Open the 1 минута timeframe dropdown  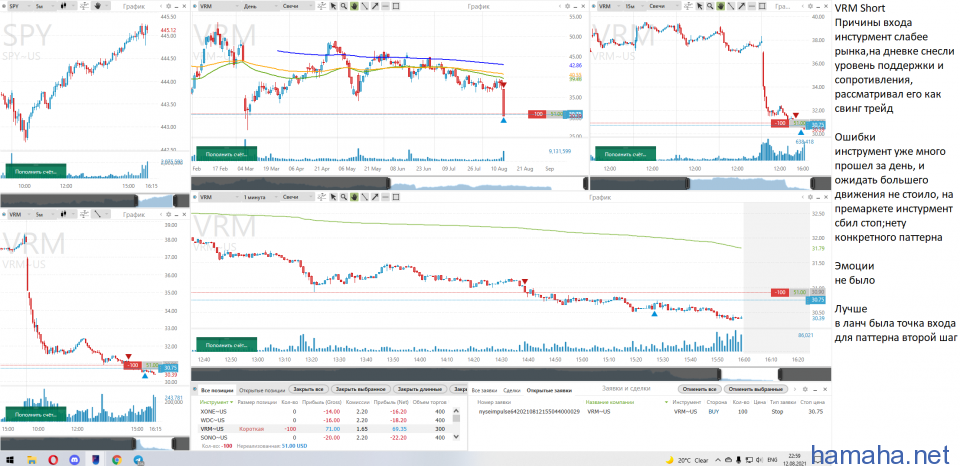click(260, 197)
